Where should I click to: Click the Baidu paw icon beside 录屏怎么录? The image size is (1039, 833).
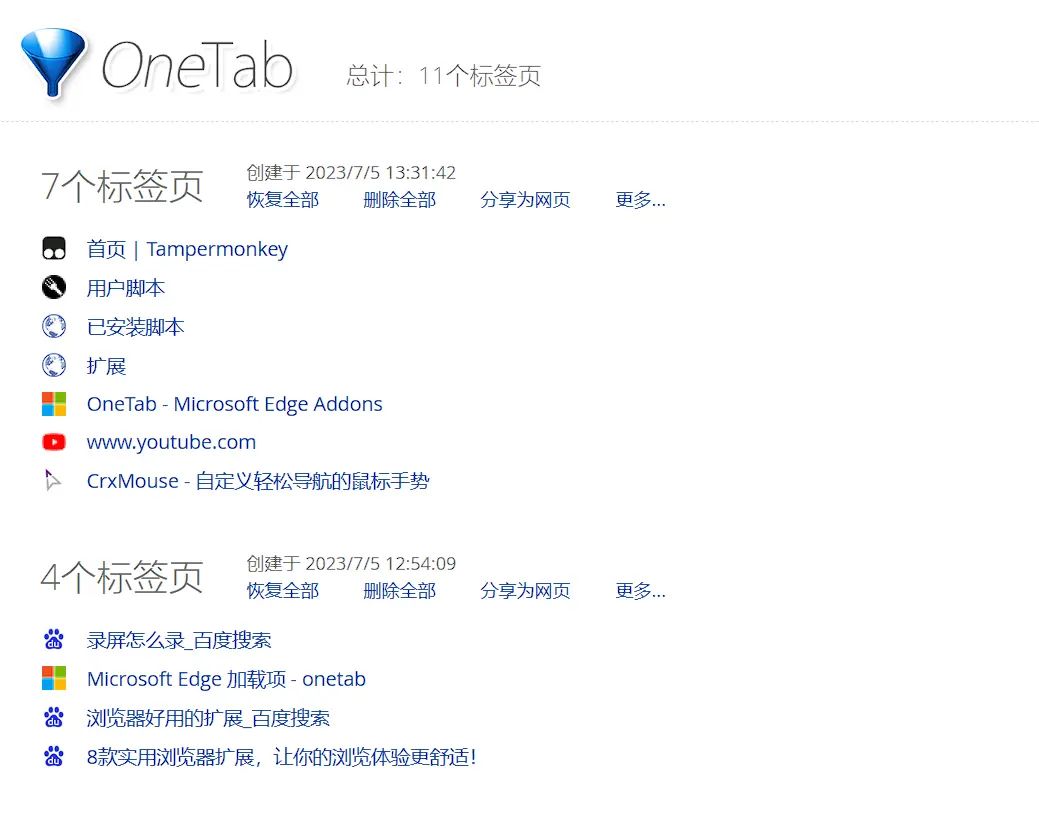coord(54,640)
